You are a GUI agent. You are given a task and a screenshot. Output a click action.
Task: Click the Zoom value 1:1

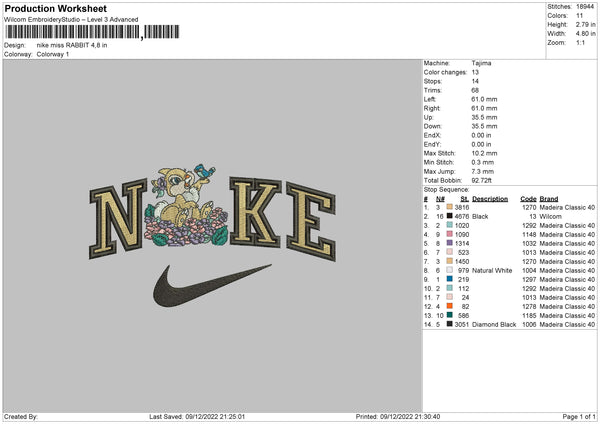580,42
